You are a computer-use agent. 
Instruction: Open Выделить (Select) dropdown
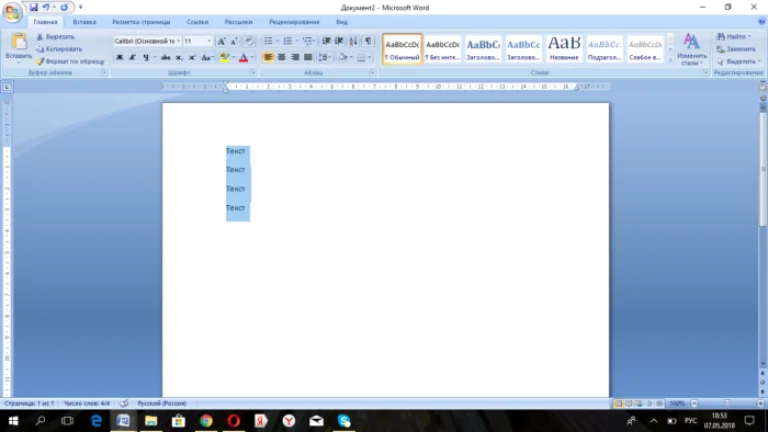[739, 61]
